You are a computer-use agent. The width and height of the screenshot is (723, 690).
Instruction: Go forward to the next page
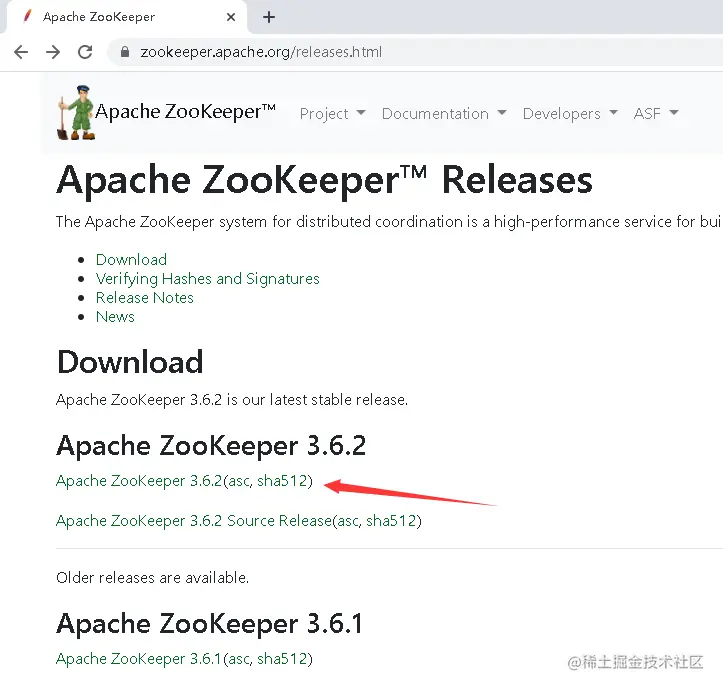point(53,52)
